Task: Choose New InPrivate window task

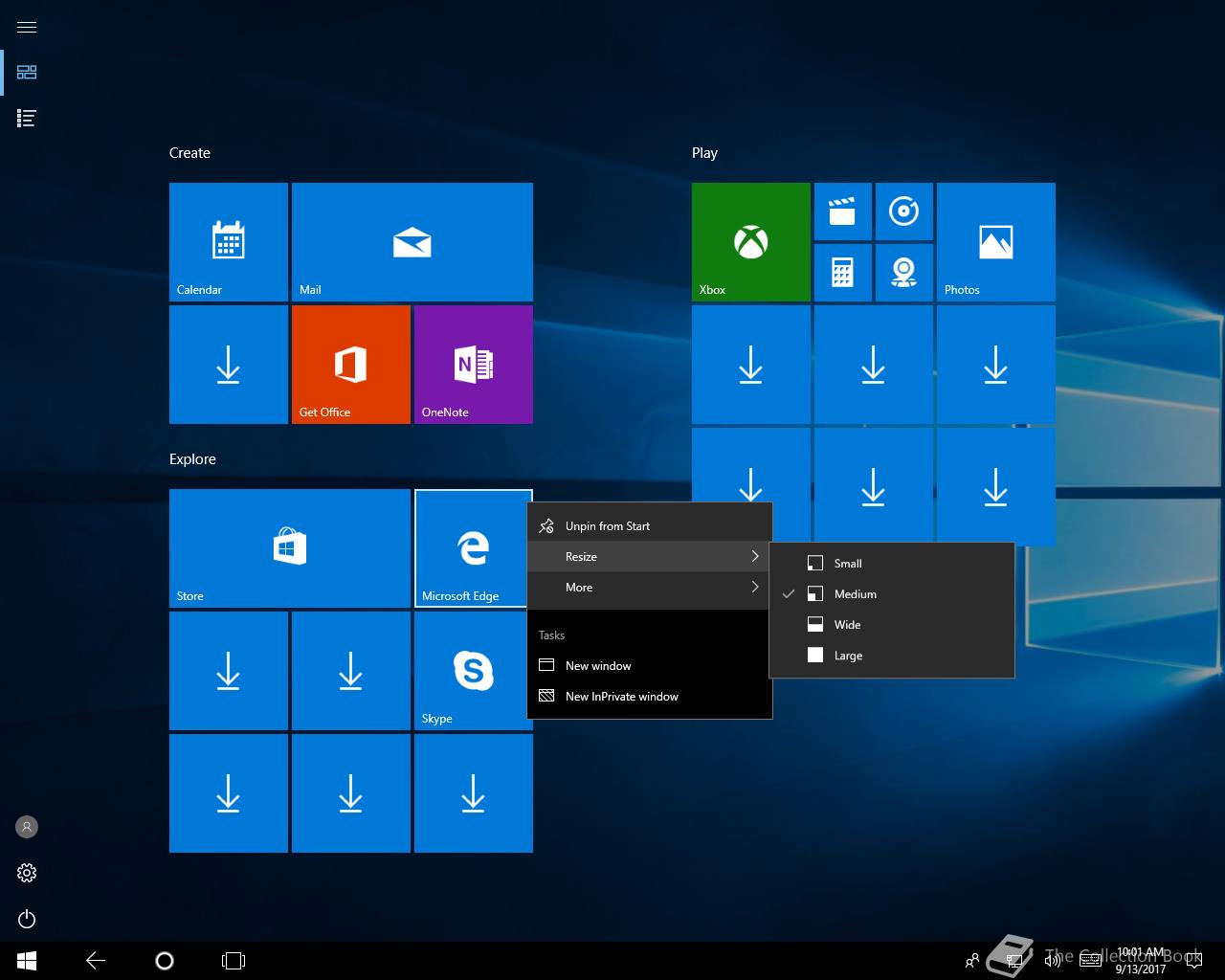Action: 650,696
